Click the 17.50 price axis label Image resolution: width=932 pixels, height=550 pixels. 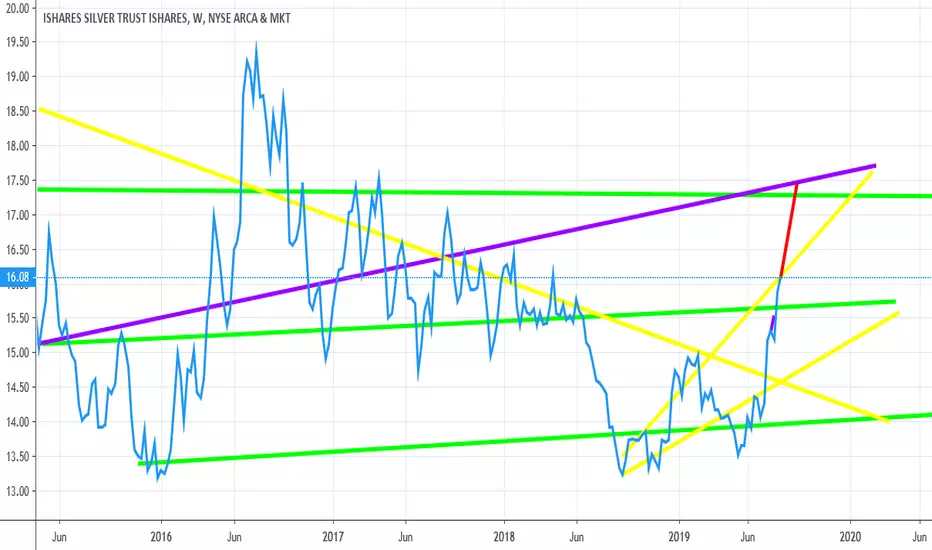[17, 181]
